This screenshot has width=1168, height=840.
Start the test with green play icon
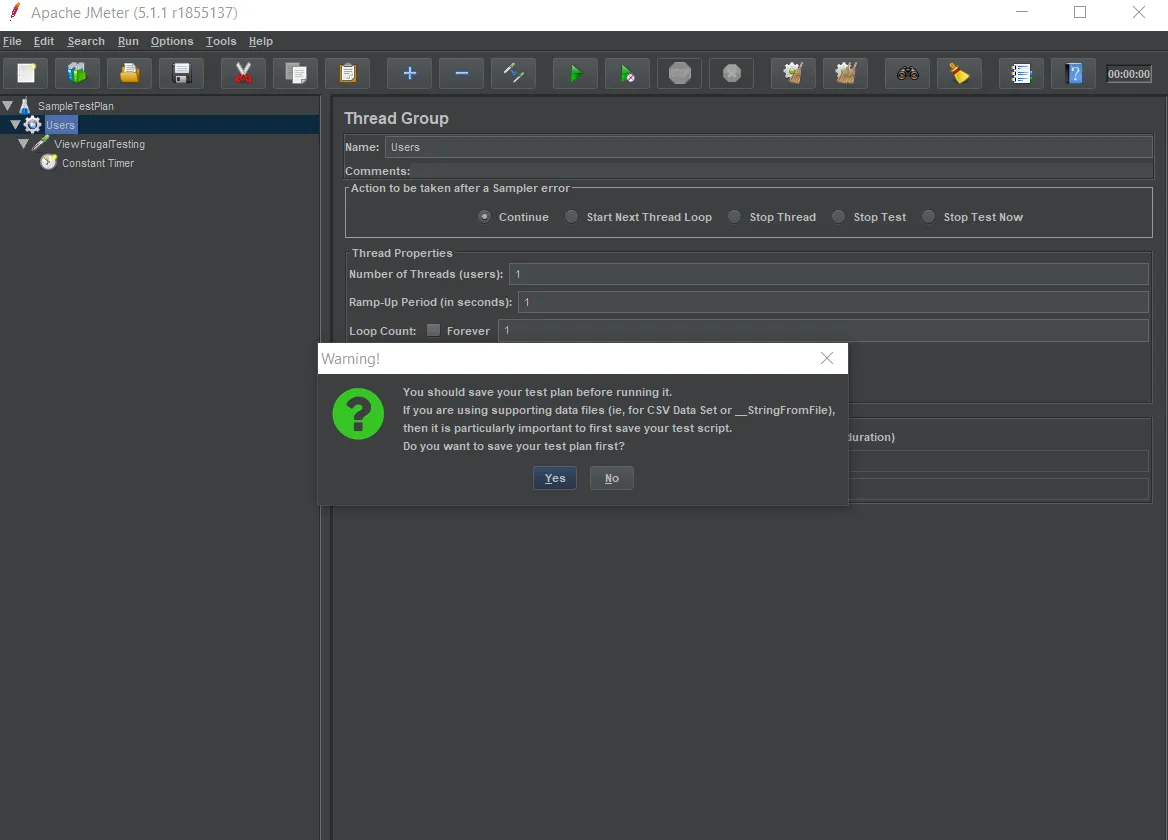point(576,73)
